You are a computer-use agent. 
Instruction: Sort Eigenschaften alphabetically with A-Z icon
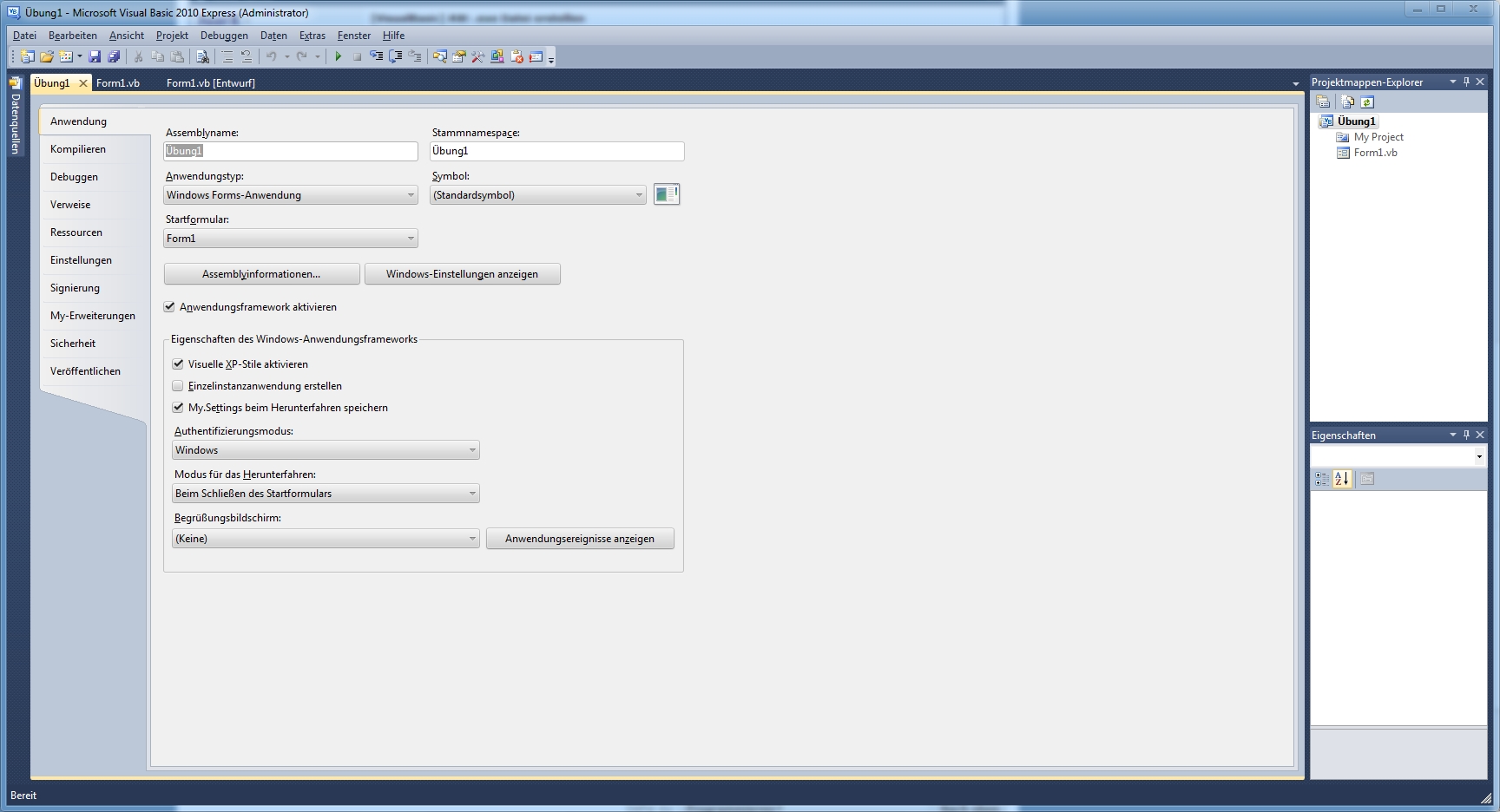(x=1343, y=479)
